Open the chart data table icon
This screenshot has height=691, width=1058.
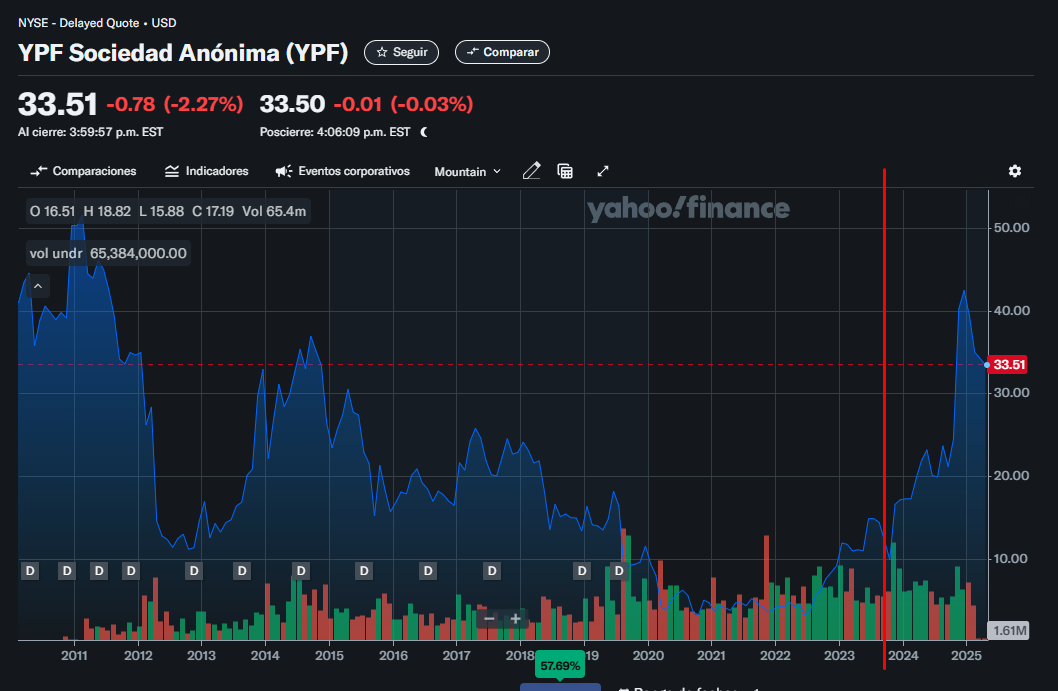click(x=565, y=171)
